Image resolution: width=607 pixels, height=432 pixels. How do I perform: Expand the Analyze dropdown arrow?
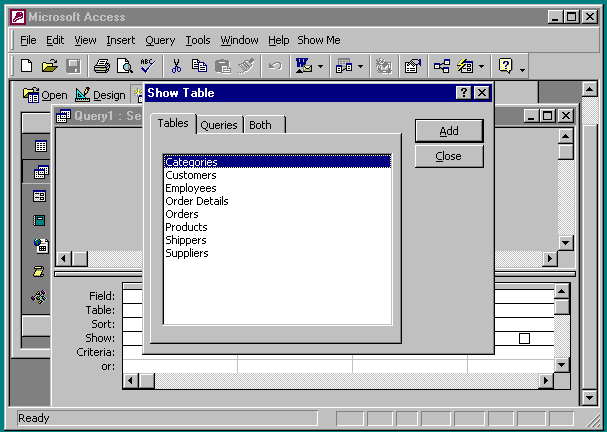point(360,67)
